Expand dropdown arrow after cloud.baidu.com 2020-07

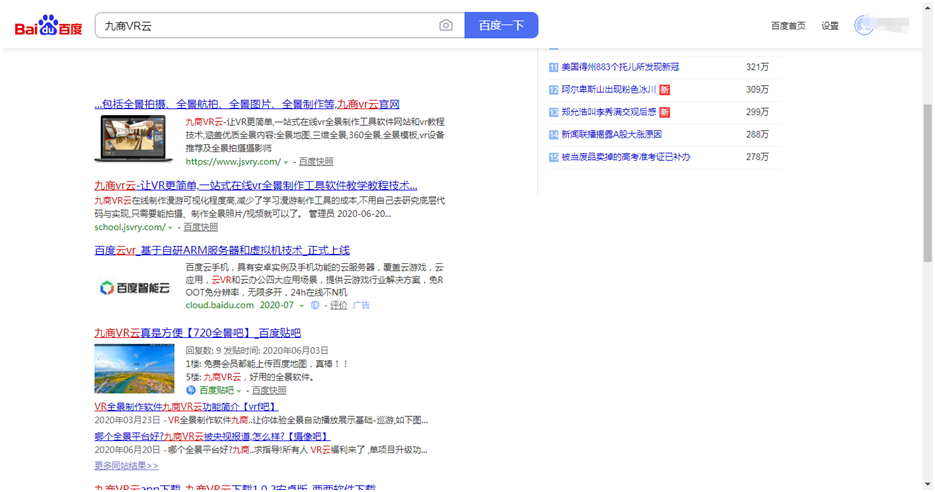point(301,306)
